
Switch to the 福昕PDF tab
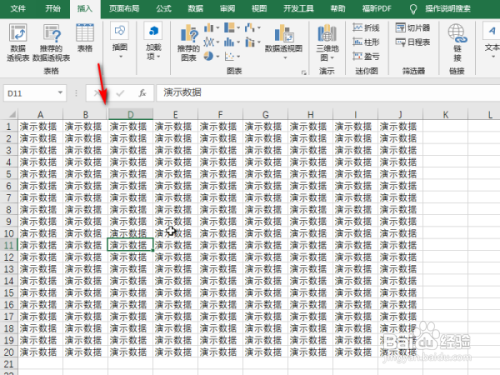(x=377, y=9)
